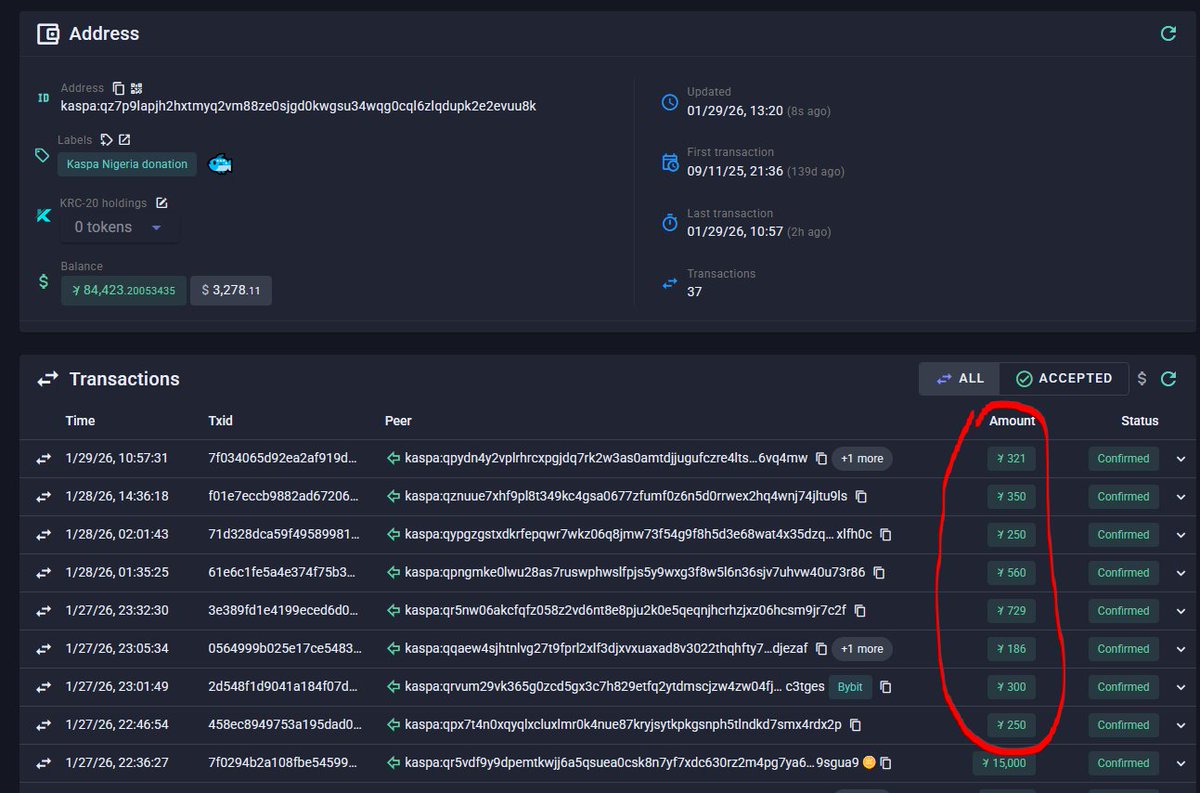Click the coin emoji on the 15,000 row

(x=869, y=763)
